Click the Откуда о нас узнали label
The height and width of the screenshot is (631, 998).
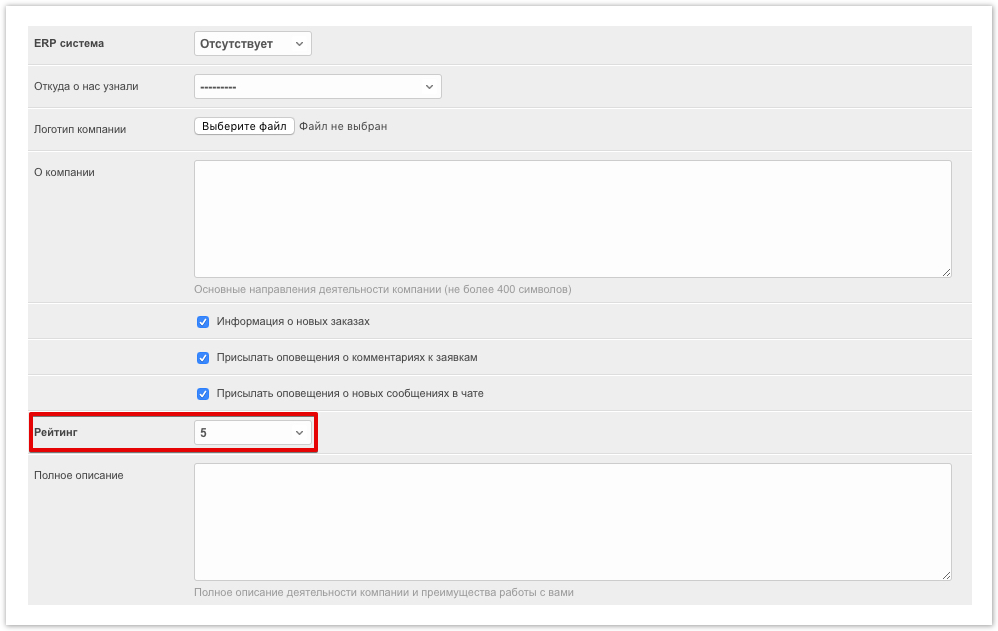(x=86, y=86)
